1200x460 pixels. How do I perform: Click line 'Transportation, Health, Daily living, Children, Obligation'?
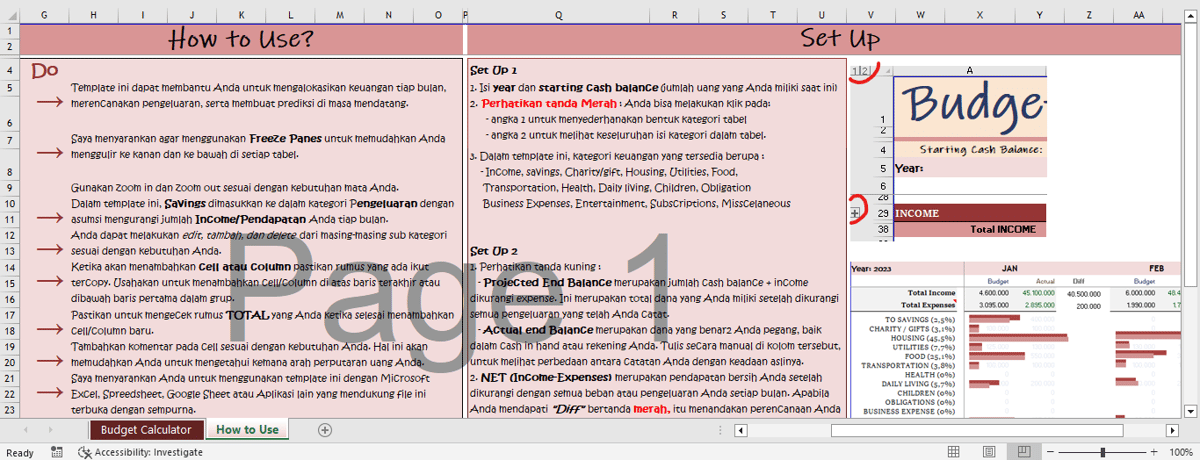click(616, 188)
